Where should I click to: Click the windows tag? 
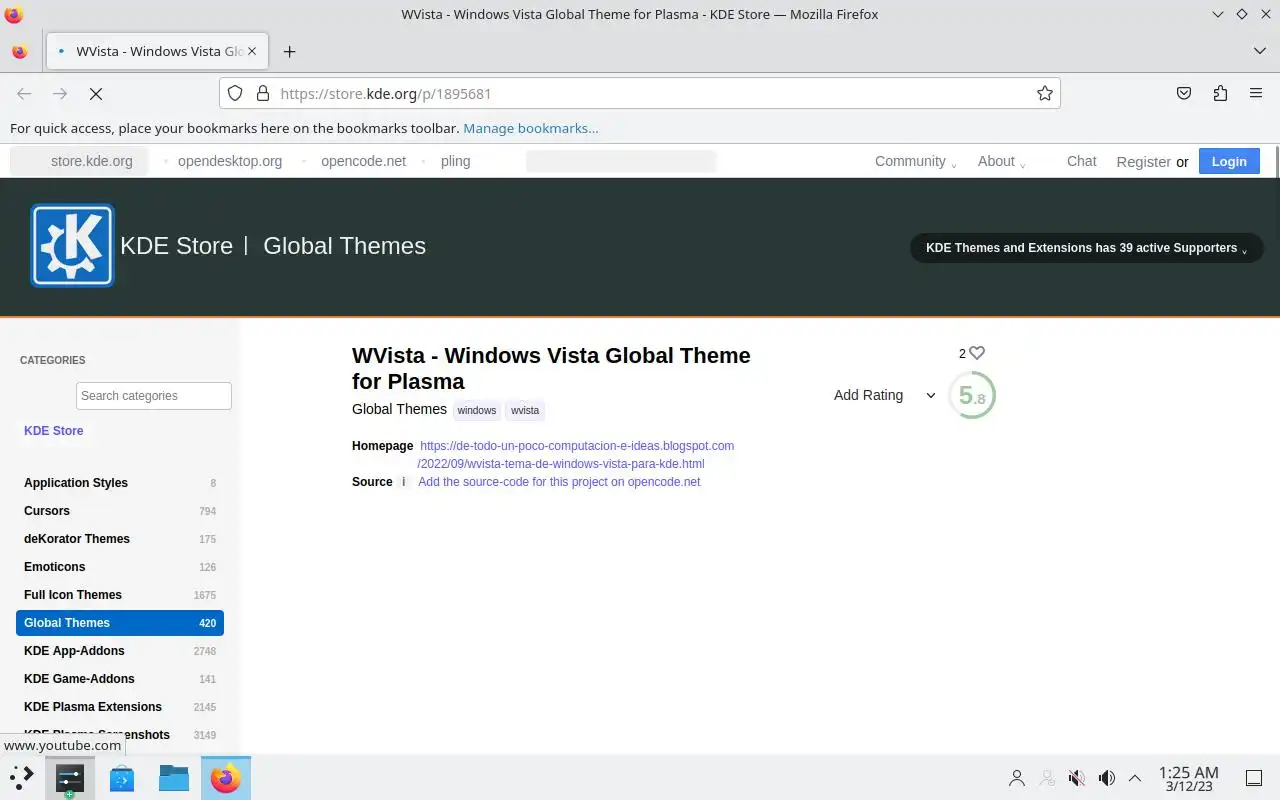tap(477, 410)
